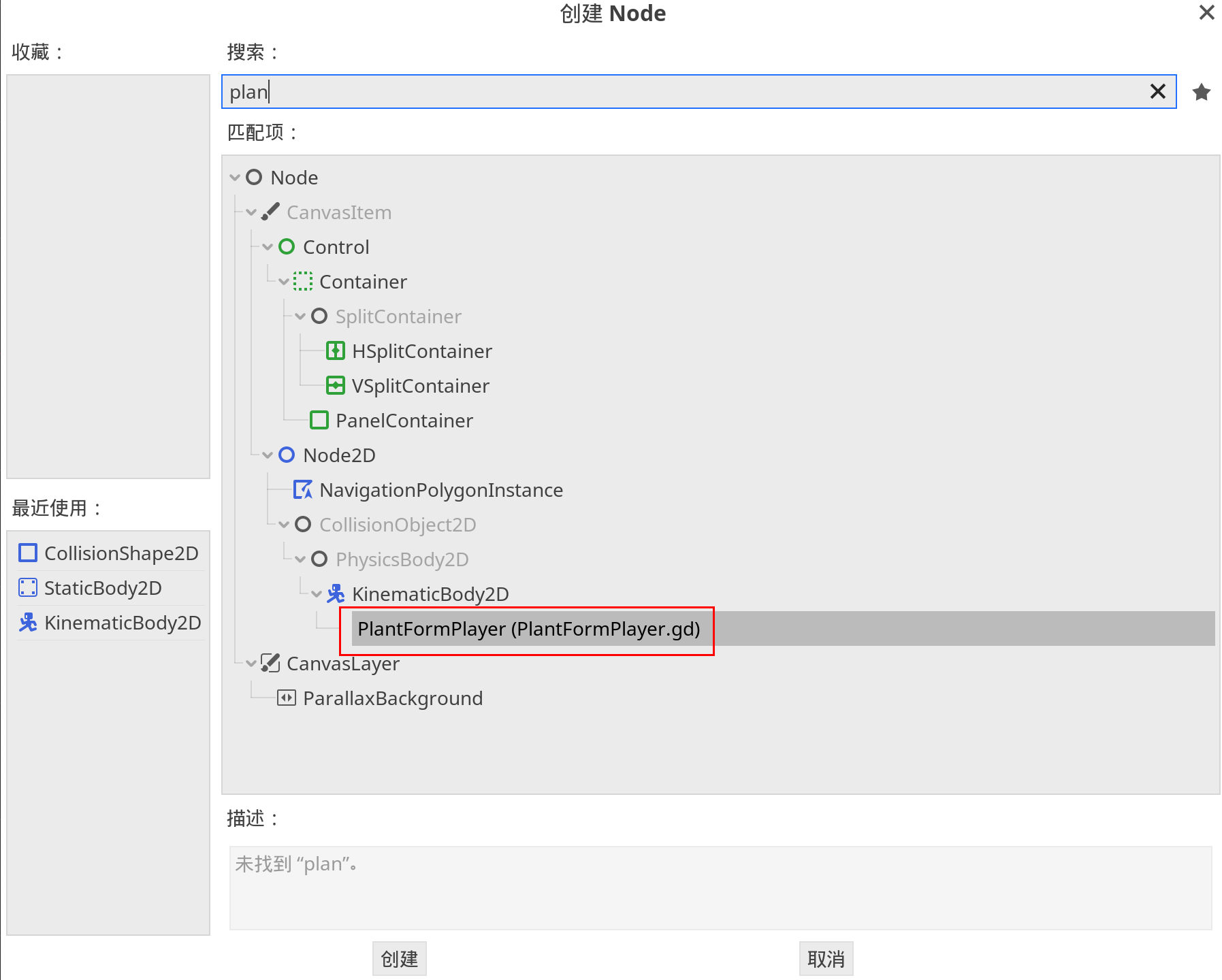Click the PanelContainer icon

319,420
